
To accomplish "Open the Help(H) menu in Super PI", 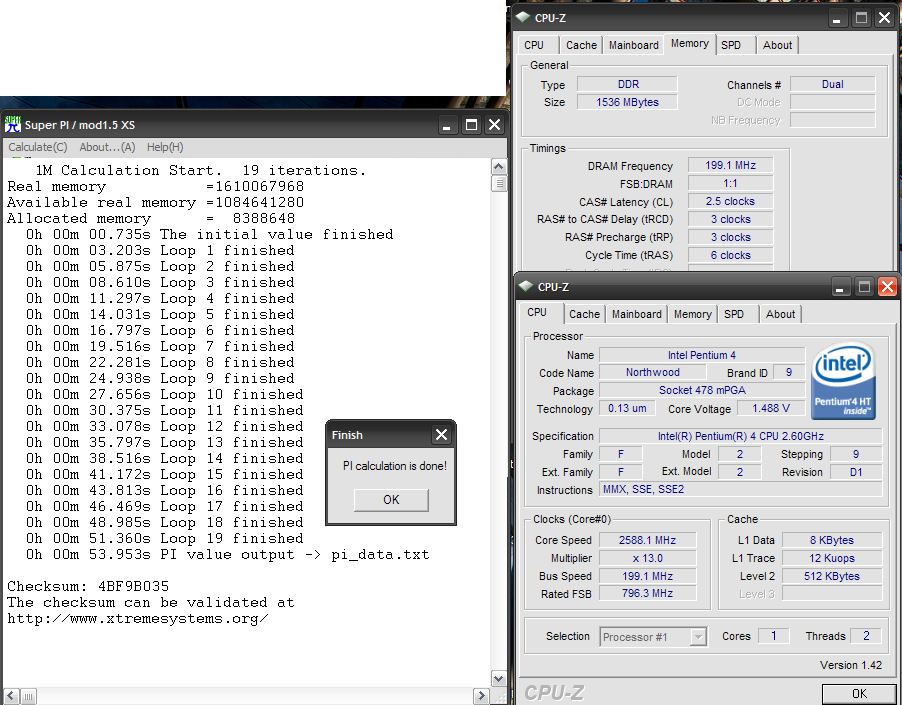I will point(165,147).
